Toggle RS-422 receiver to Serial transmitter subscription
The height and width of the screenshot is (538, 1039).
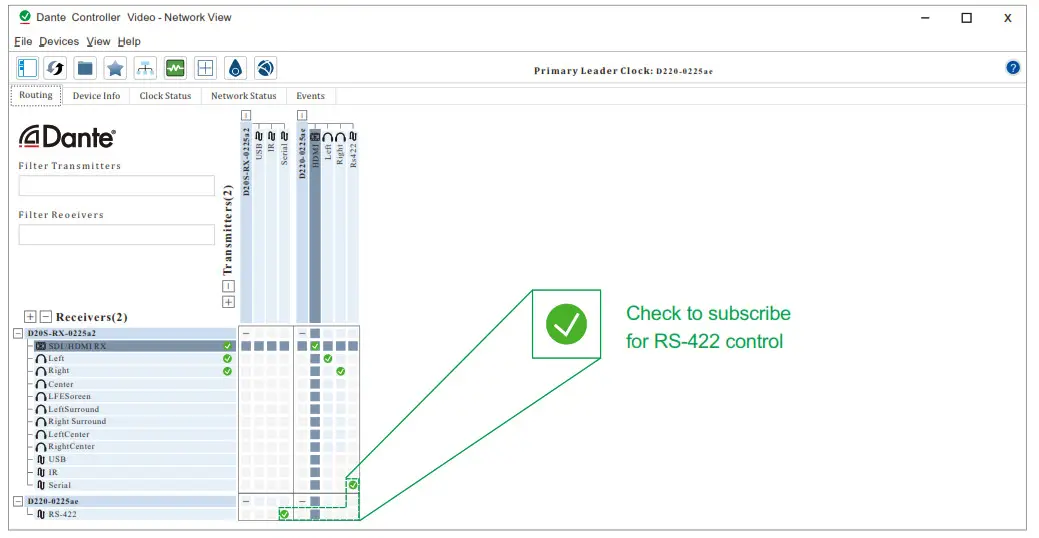(284, 514)
